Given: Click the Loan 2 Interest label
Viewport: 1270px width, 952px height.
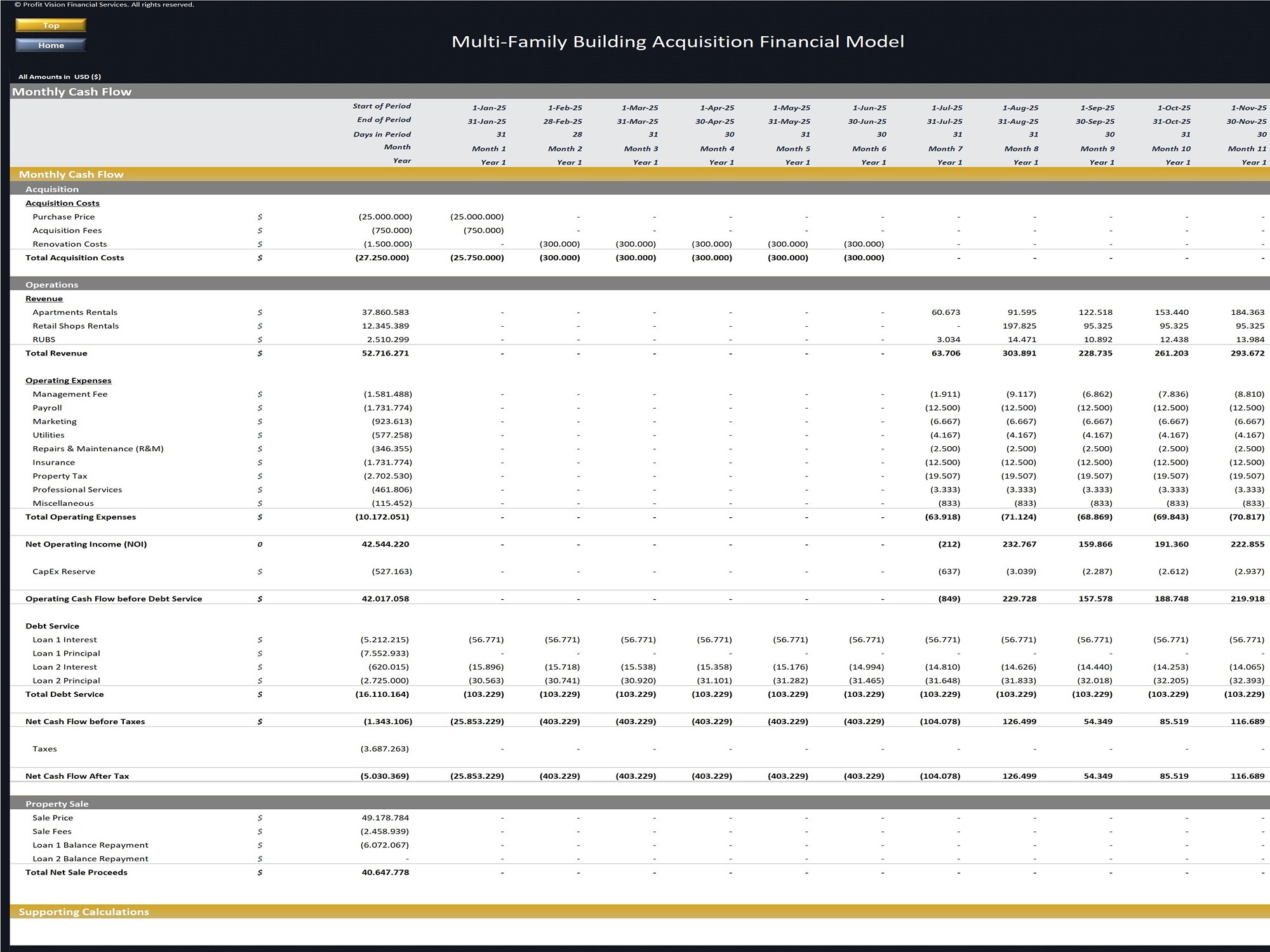Looking at the screenshot, I should click(65, 667).
